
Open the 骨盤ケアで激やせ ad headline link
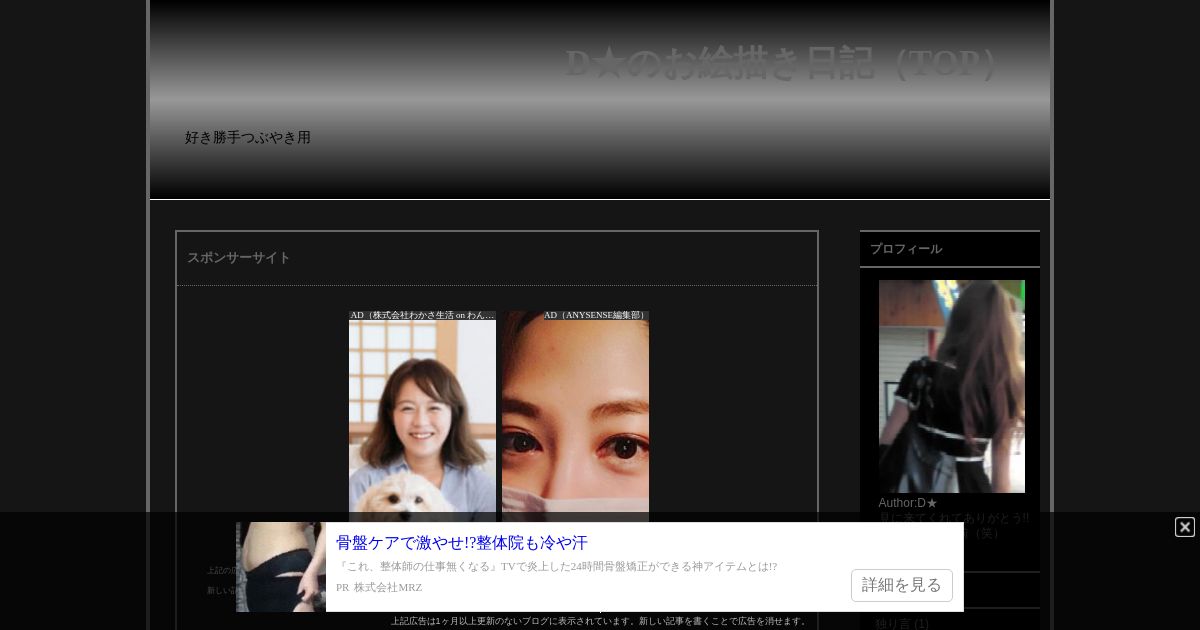(462, 543)
